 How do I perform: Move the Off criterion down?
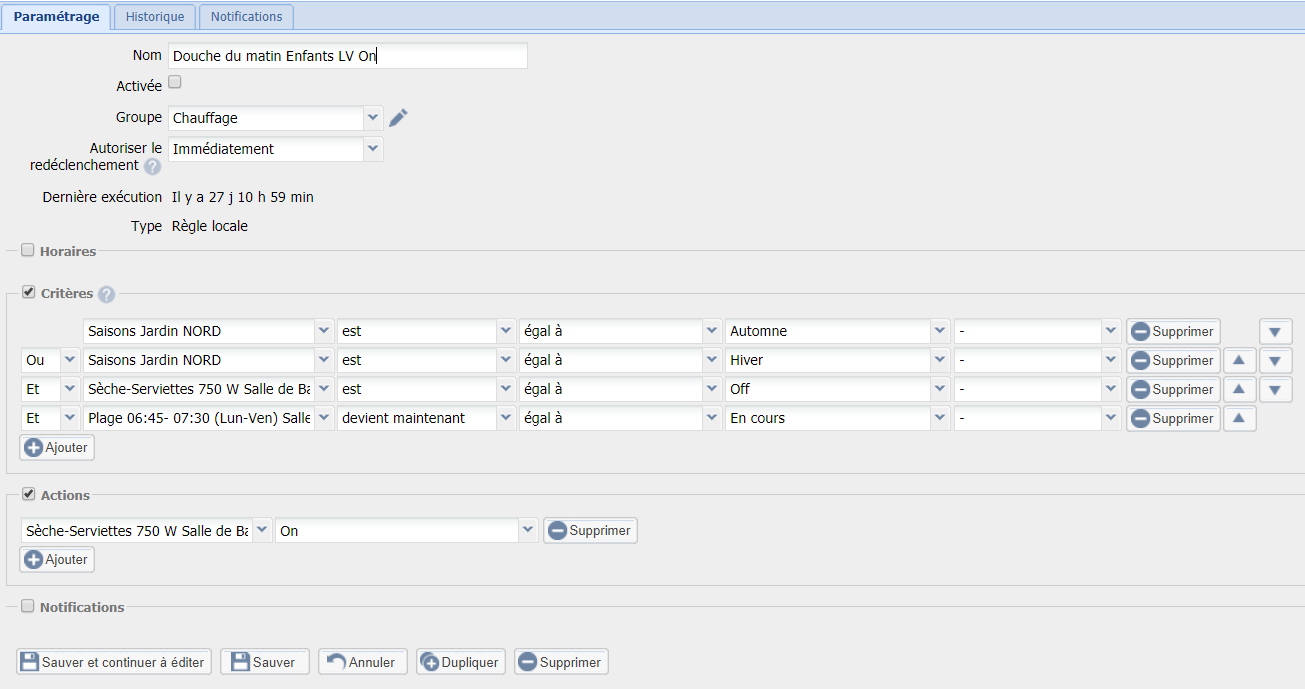[1275, 389]
